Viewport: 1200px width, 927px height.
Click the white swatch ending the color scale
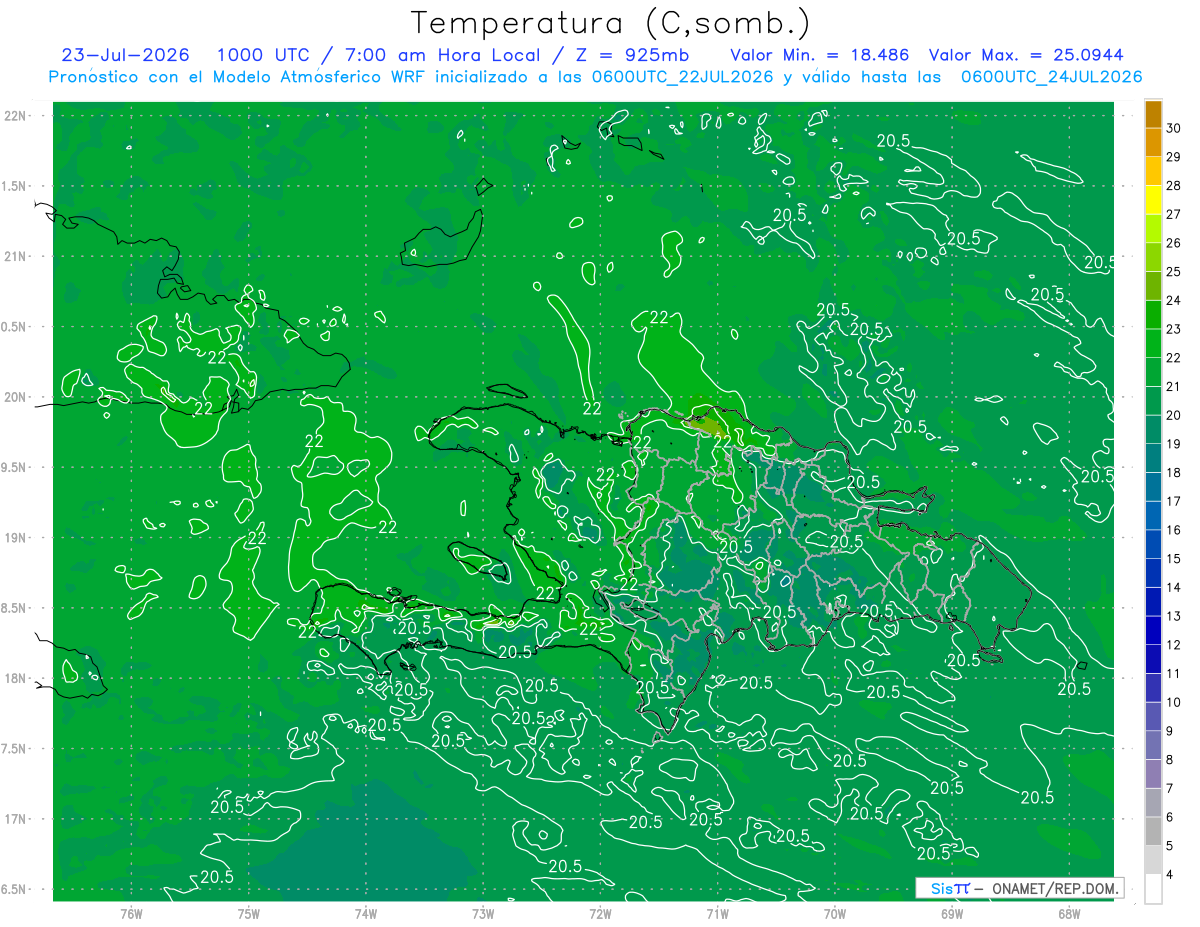(x=1153, y=889)
